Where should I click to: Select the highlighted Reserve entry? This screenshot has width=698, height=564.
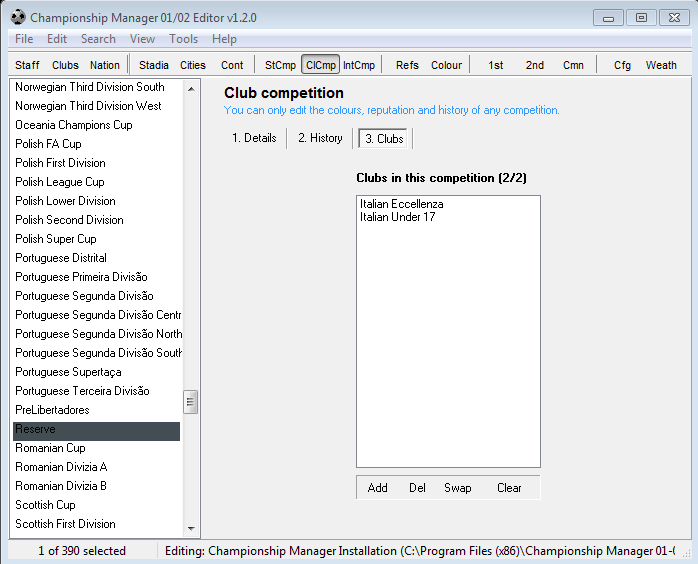97,431
